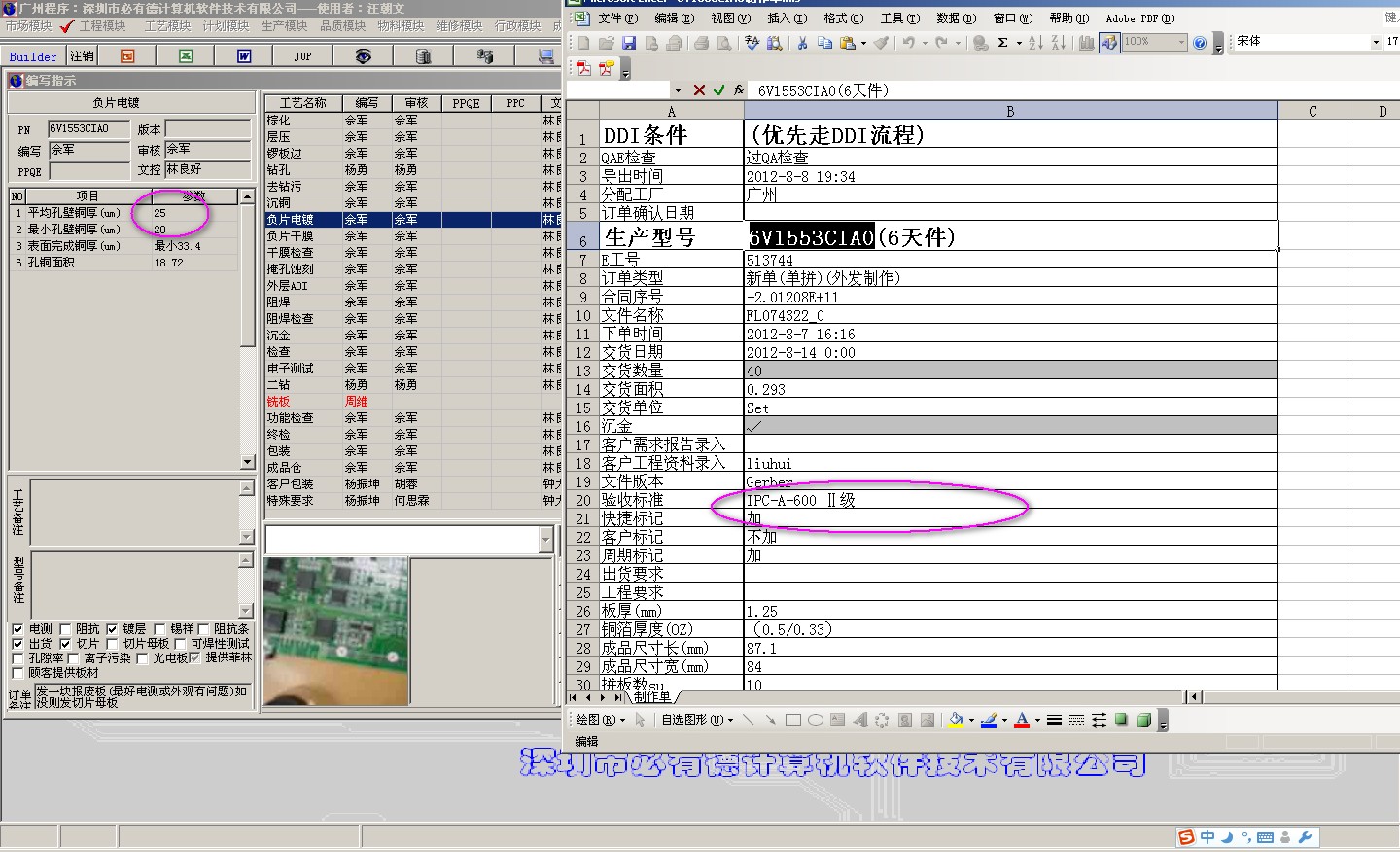Open the Name Box dropdown arrow
Image resolution: width=1400 pixels, height=852 pixels.
coord(678,90)
